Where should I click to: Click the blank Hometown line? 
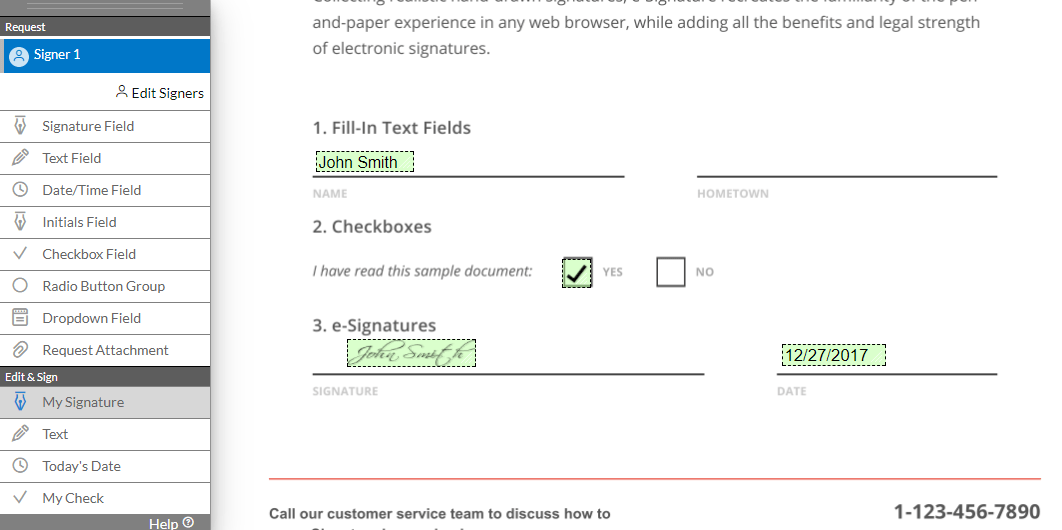(x=847, y=164)
